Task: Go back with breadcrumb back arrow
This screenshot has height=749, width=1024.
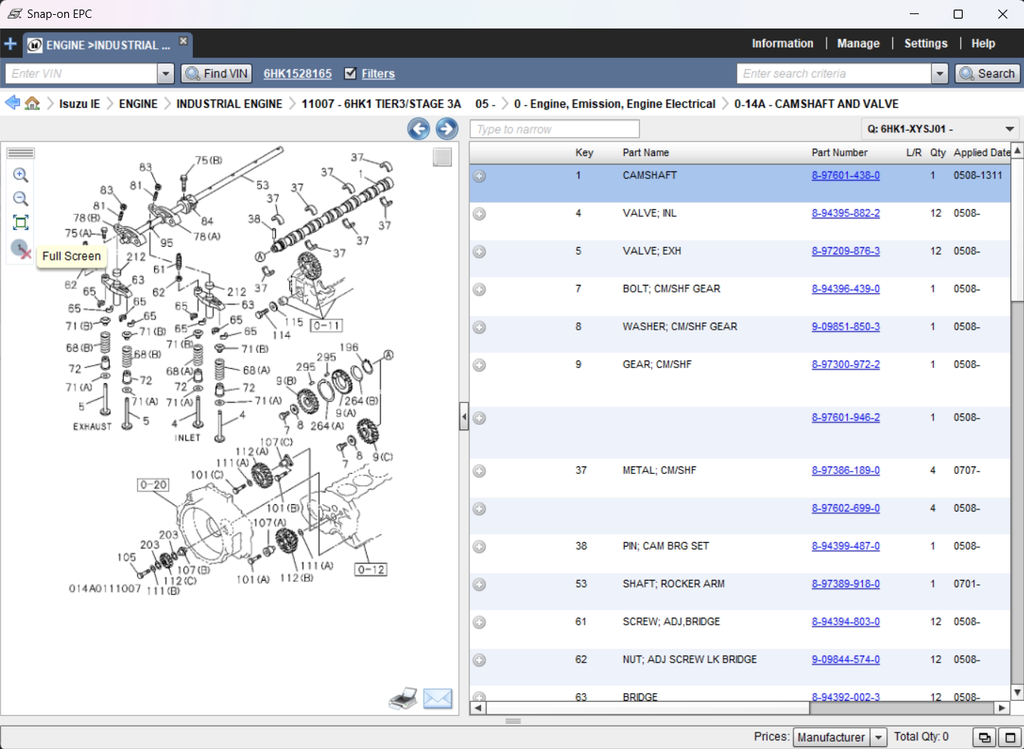Action: (12, 103)
